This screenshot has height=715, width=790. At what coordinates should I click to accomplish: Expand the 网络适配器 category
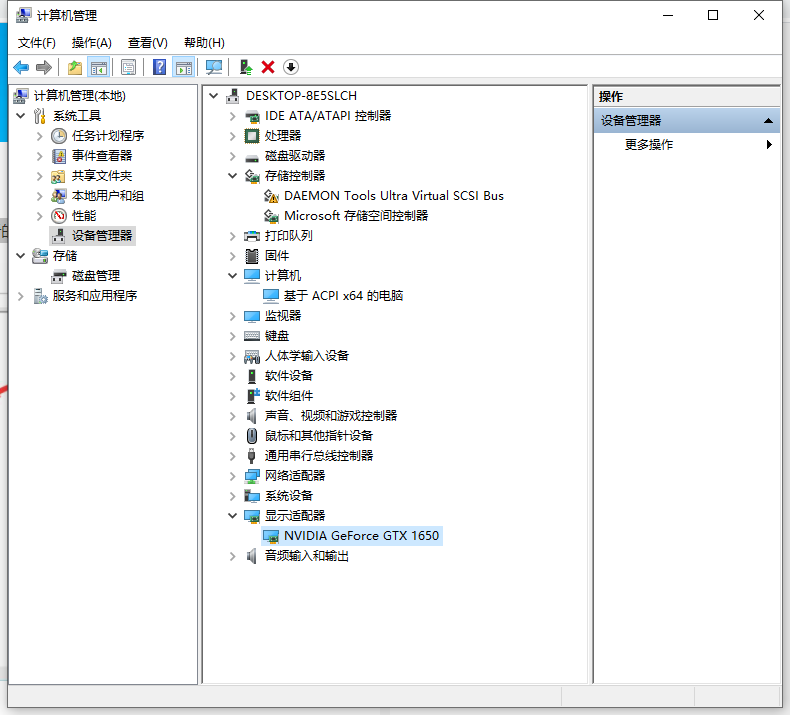coord(233,475)
